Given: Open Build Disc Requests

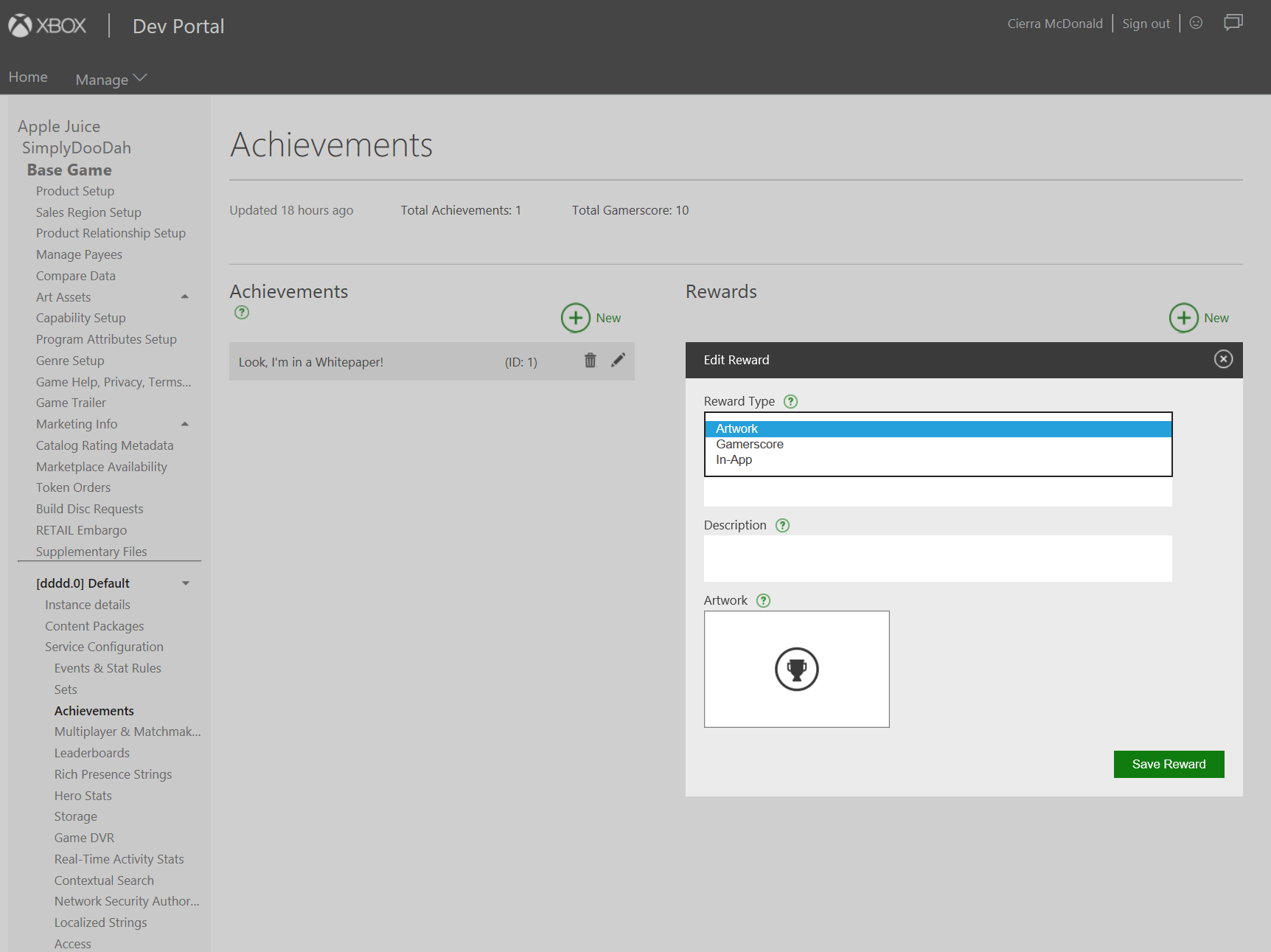Looking at the screenshot, I should click(90, 509).
